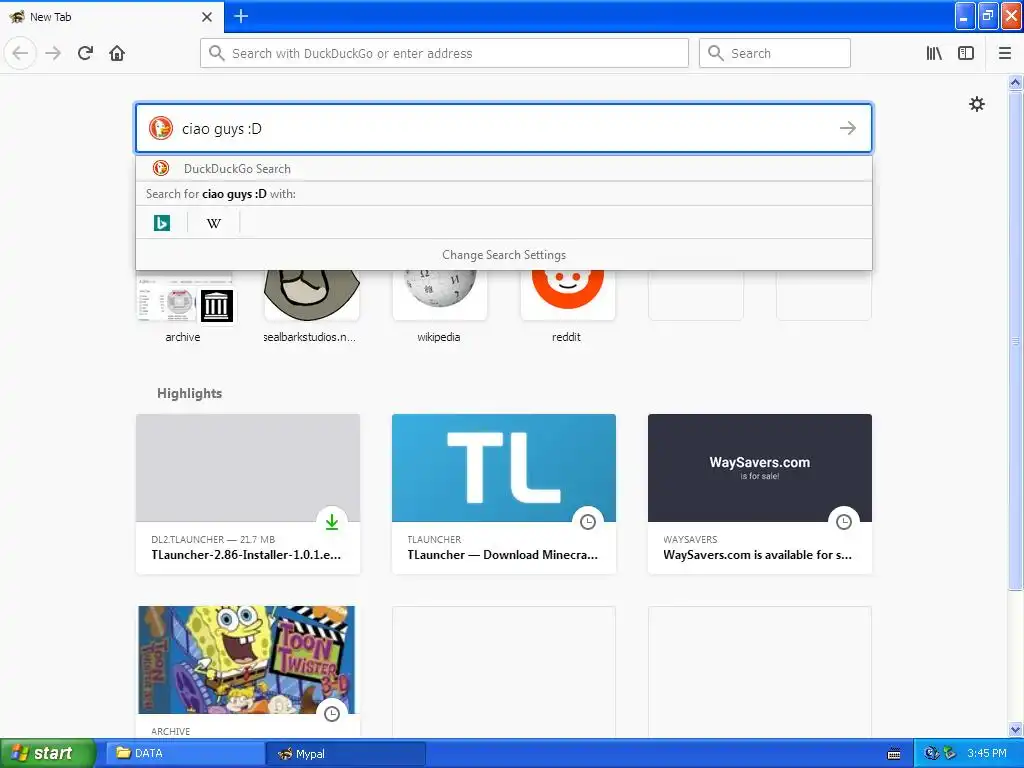Image resolution: width=1024 pixels, height=768 pixels.
Task: Click clock history icon on TLauncher card
Action: pyautogui.click(x=588, y=522)
